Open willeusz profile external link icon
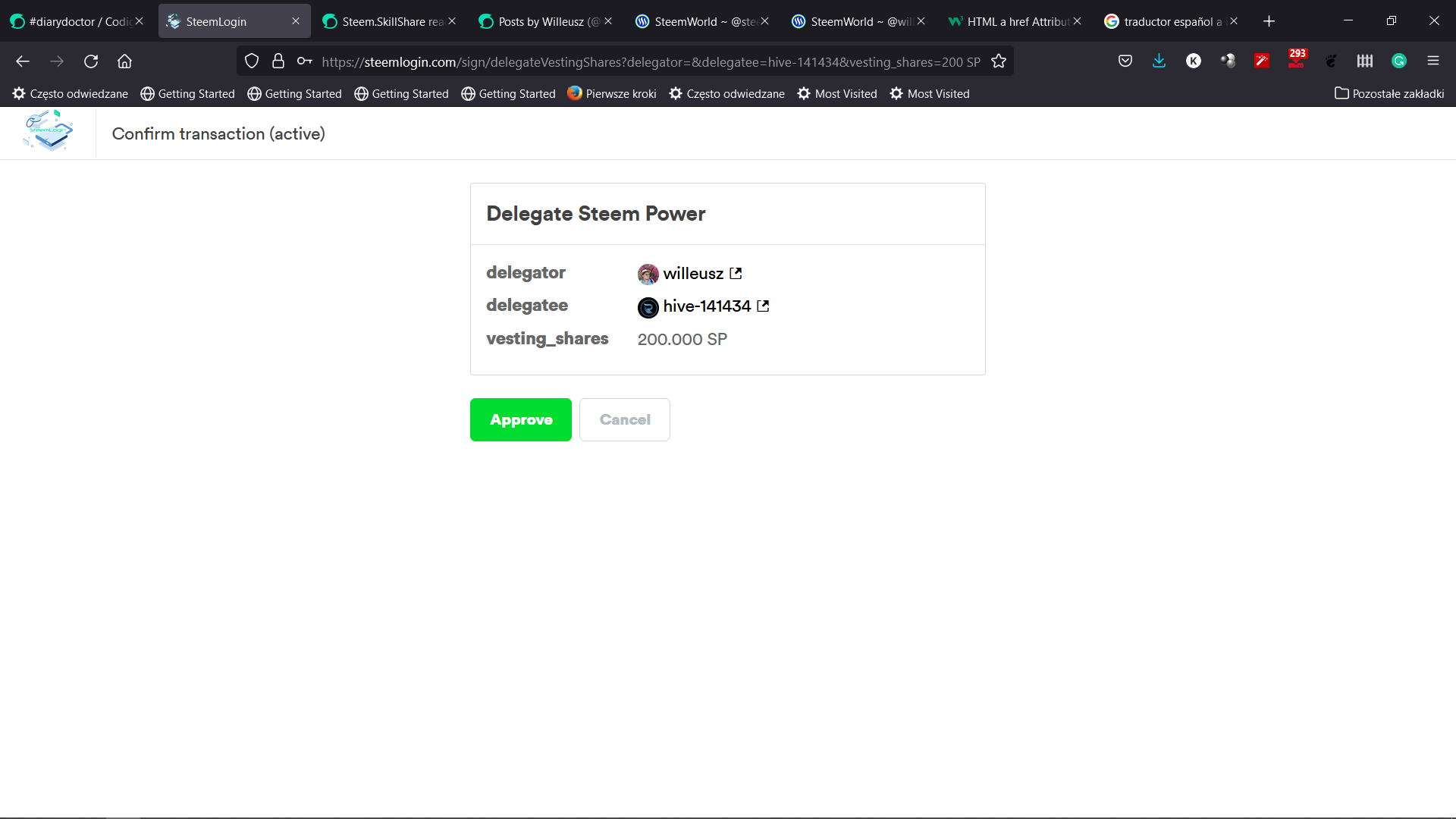The image size is (1456, 819). 736,273
